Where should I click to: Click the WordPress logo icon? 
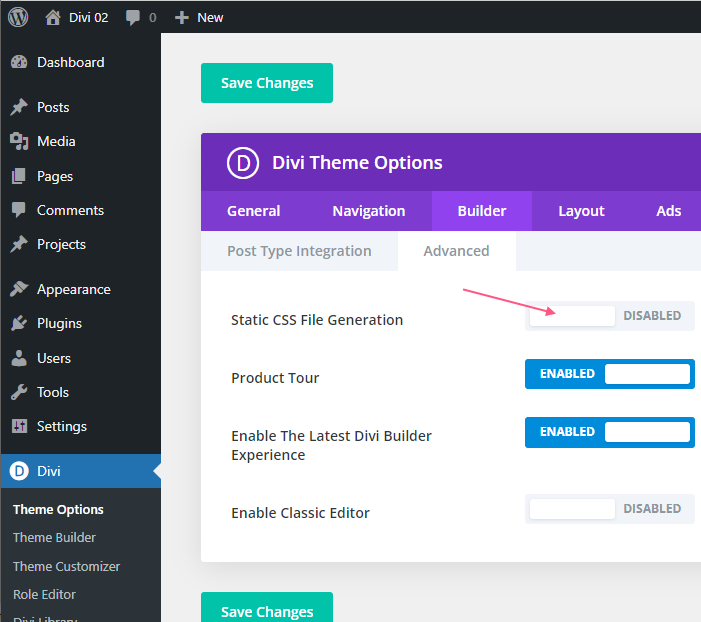18,17
